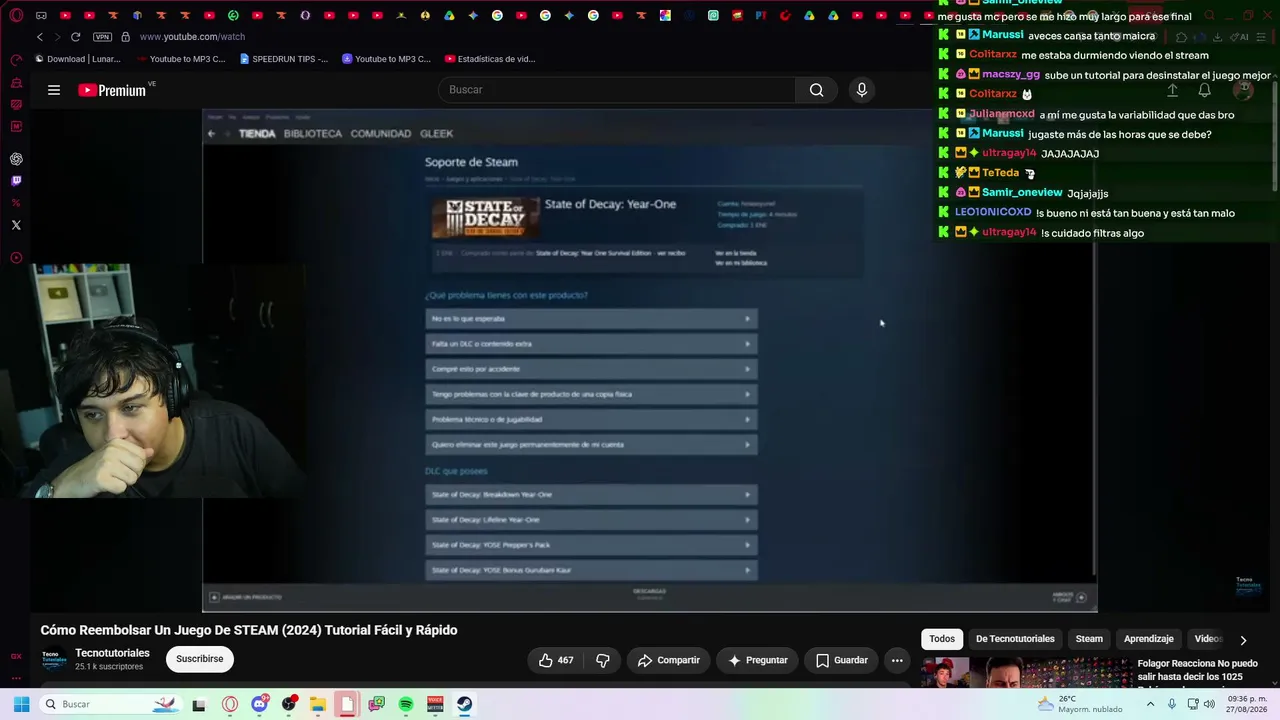View site security lock info

click(x=125, y=37)
